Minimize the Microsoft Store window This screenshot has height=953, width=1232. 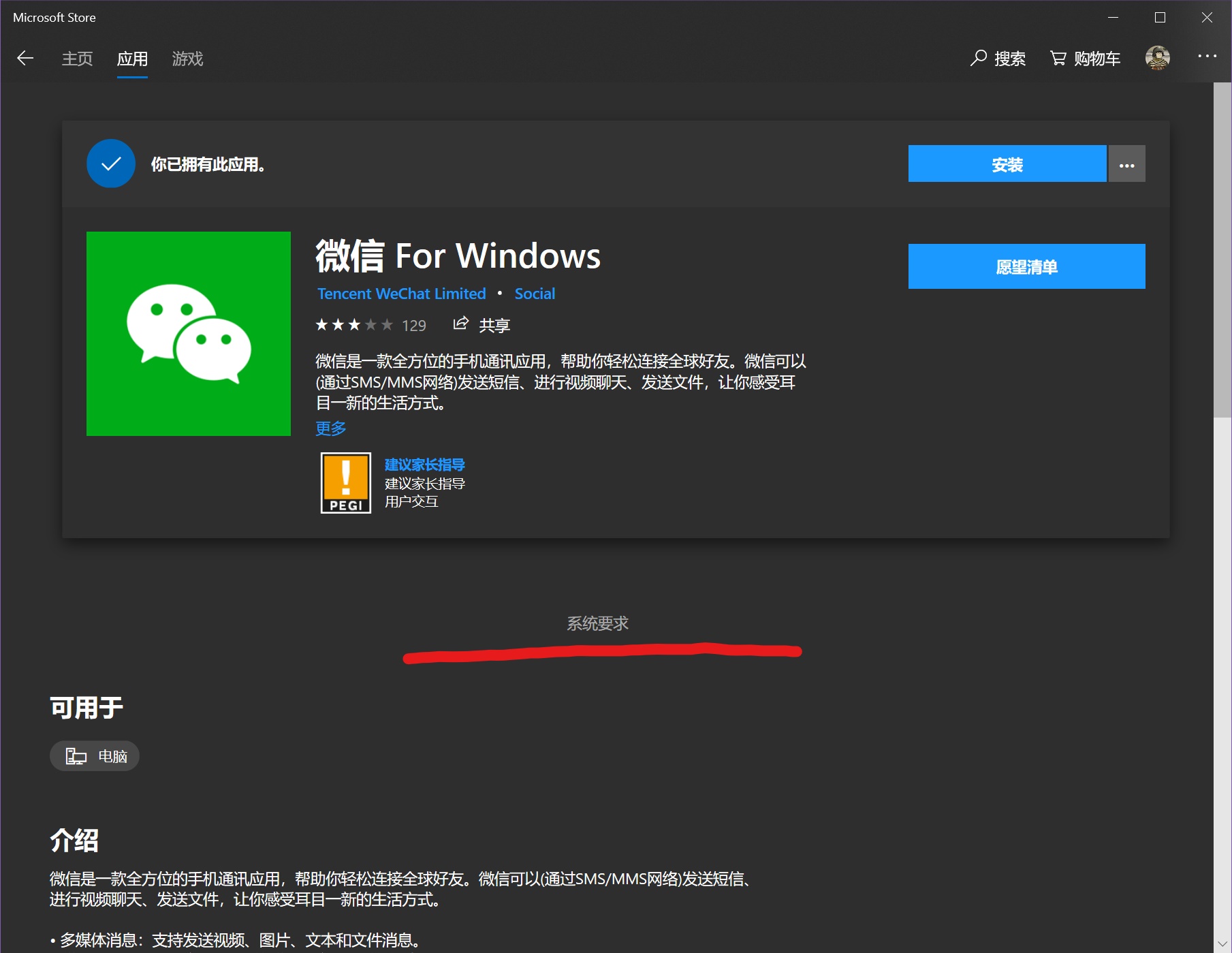[1113, 18]
